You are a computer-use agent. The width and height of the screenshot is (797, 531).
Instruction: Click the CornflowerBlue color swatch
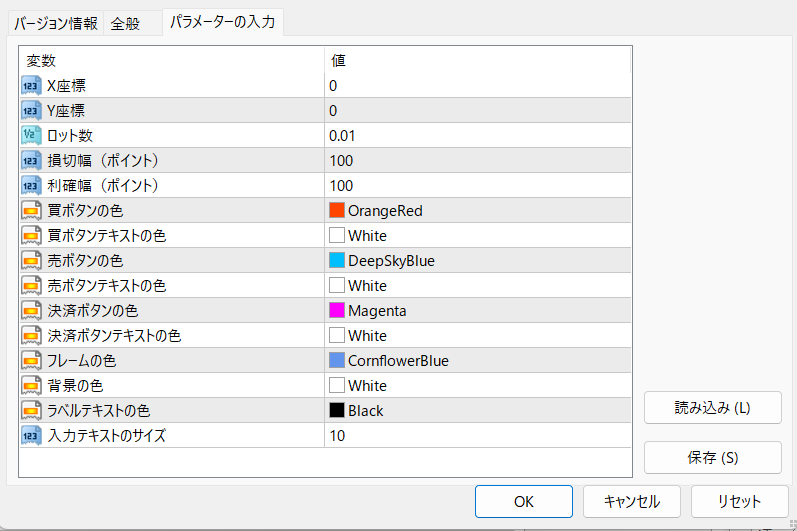(x=337, y=361)
